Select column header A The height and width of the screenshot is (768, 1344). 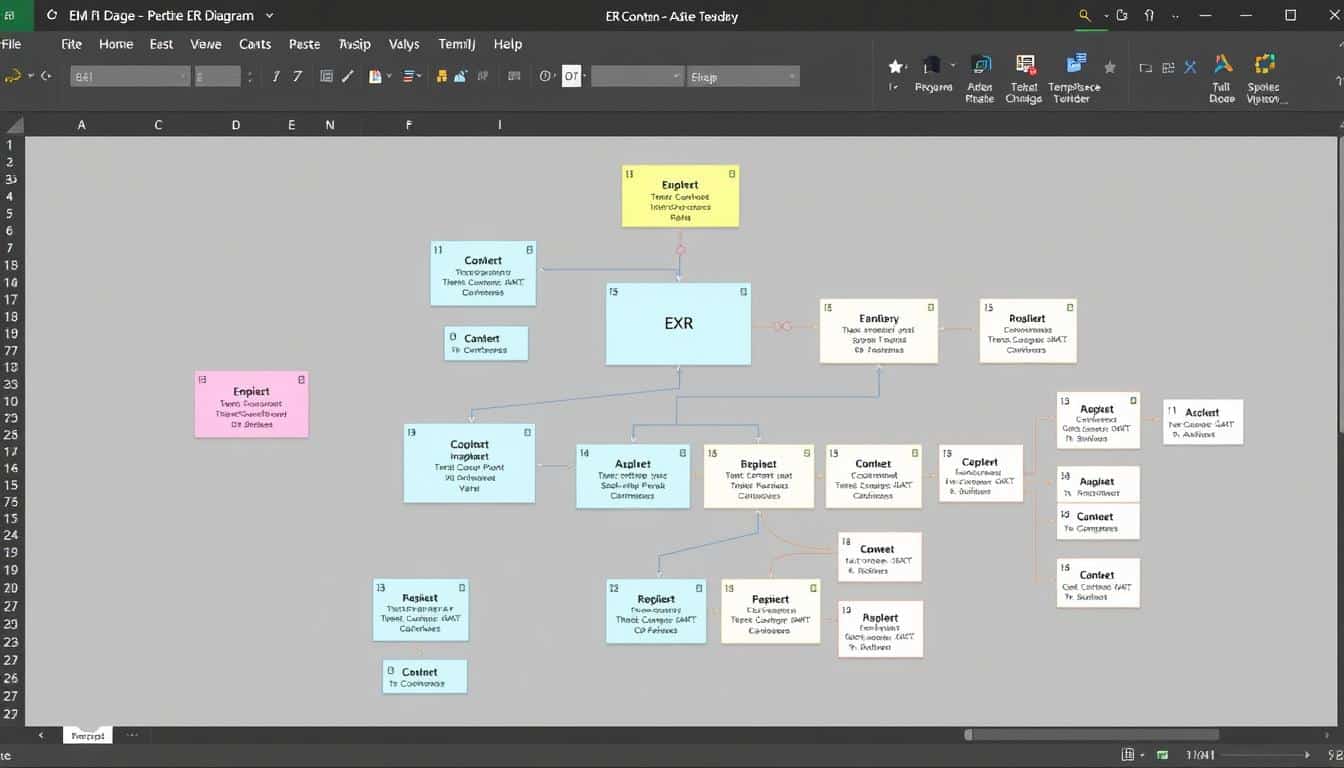click(82, 125)
